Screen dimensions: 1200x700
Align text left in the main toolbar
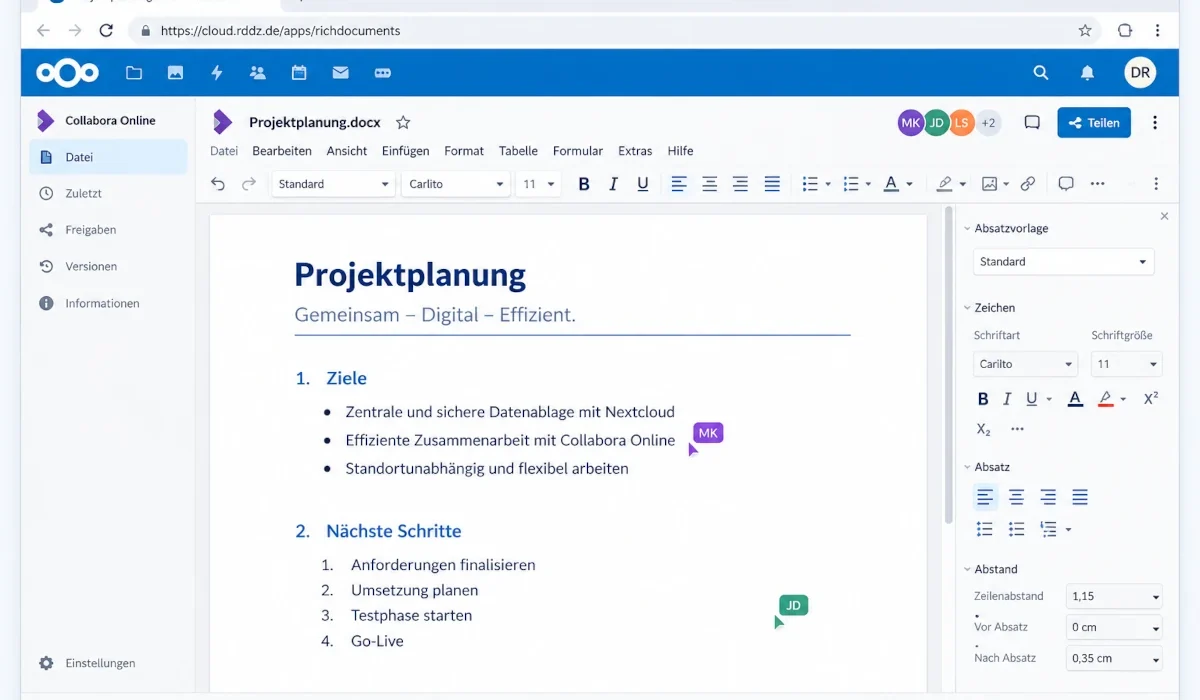click(x=679, y=184)
